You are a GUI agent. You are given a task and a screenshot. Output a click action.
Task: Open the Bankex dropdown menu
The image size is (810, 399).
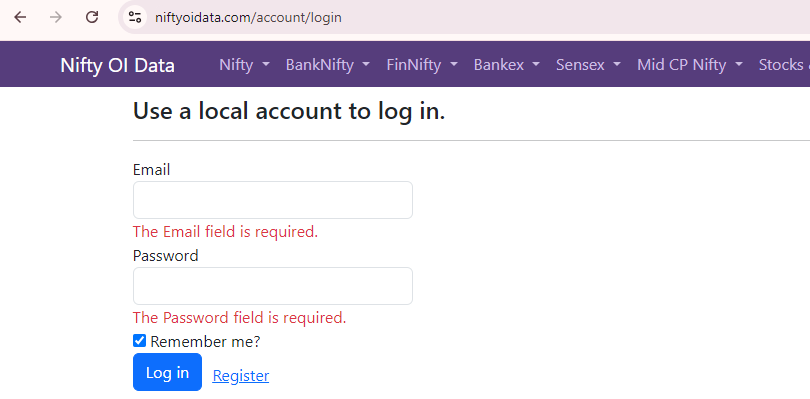[x=507, y=65]
